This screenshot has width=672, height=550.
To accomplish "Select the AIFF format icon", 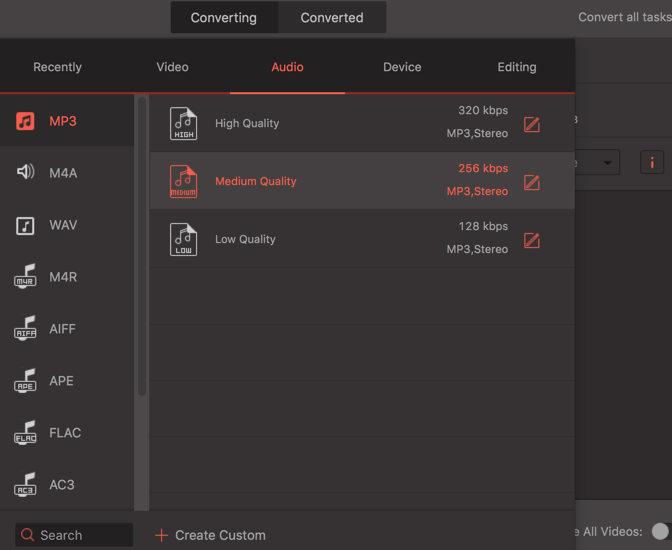I will point(25,329).
